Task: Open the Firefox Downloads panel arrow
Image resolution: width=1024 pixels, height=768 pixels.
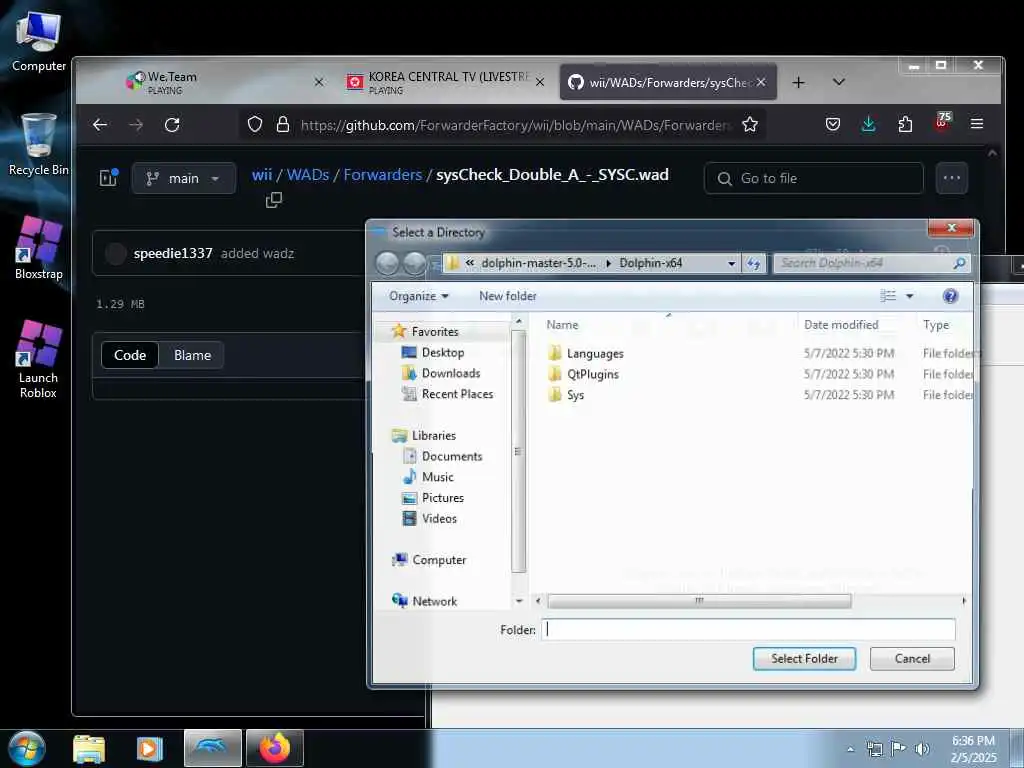Action: 869,124
